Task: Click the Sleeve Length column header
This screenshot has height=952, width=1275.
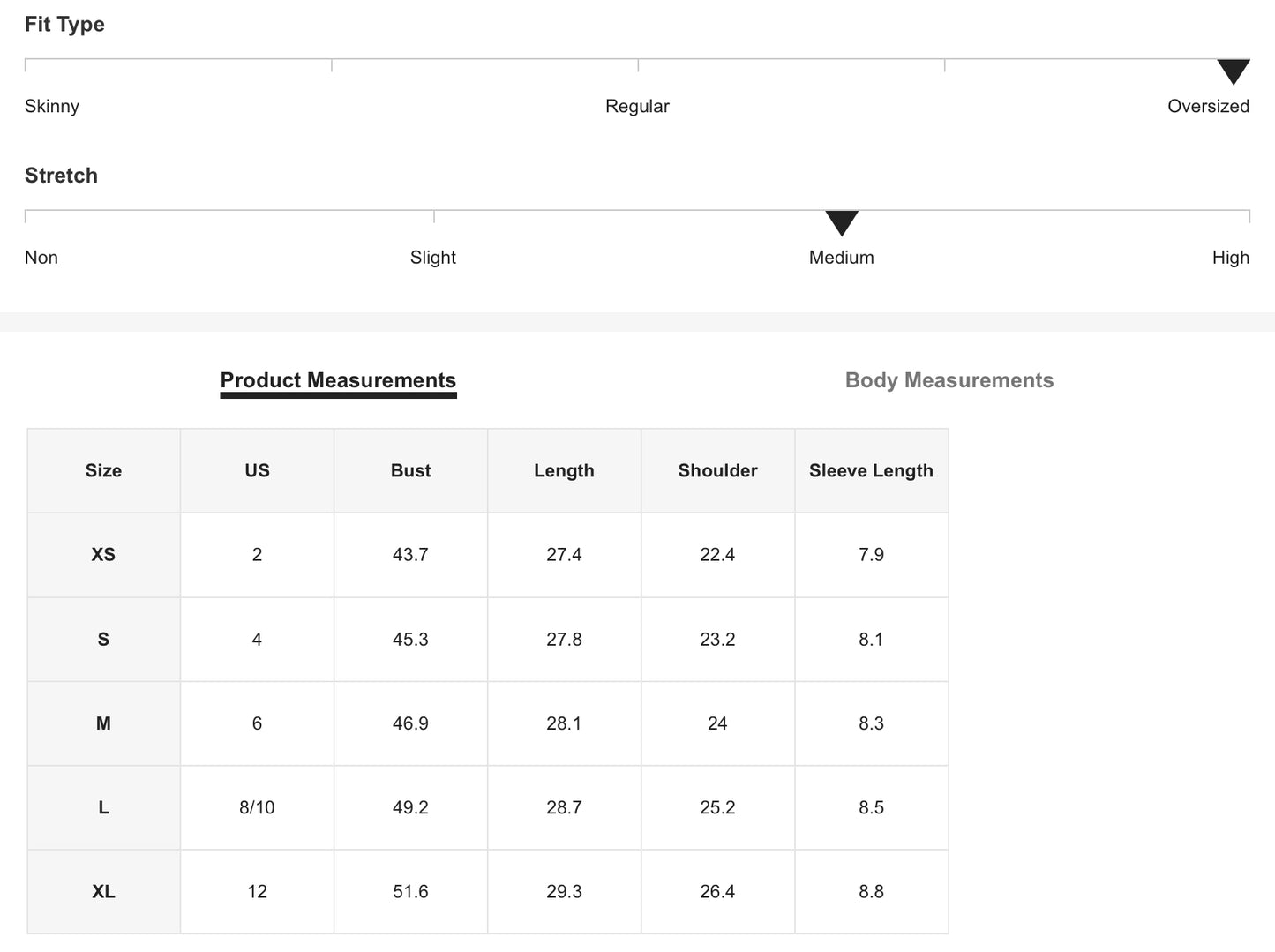Action: pyautogui.click(x=871, y=471)
